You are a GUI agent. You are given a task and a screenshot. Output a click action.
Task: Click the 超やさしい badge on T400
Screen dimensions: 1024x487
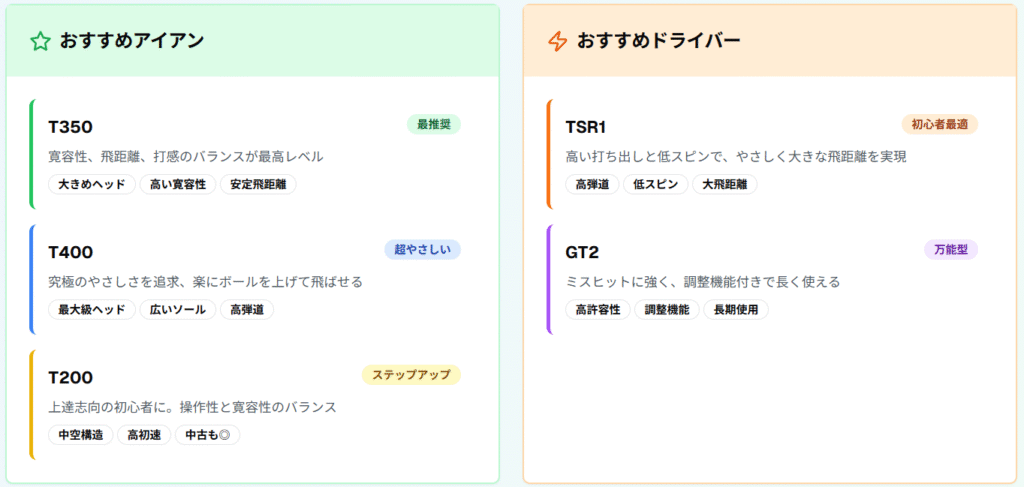point(423,249)
